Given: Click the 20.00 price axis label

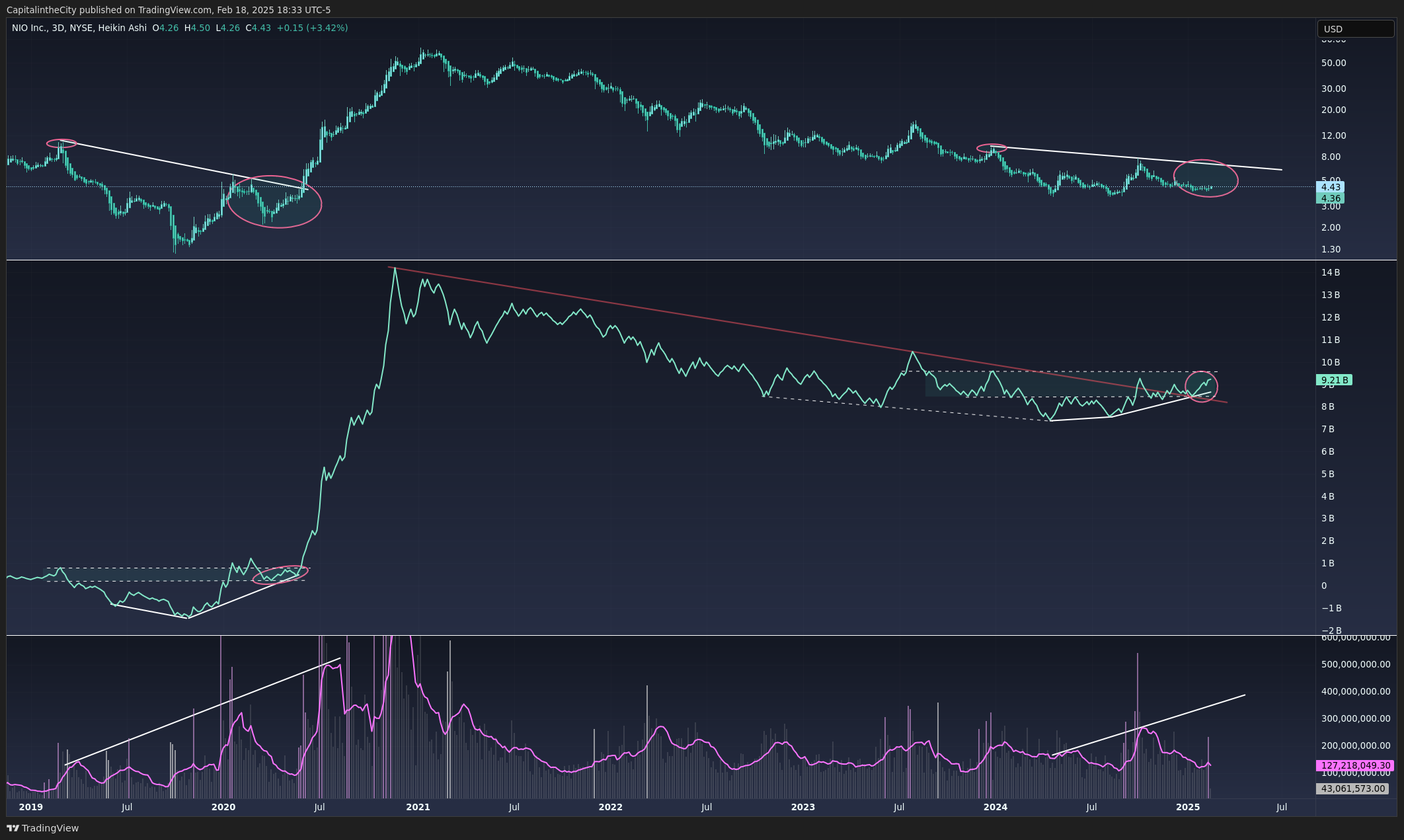Looking at the screenshot, I should coord(1333,110).
